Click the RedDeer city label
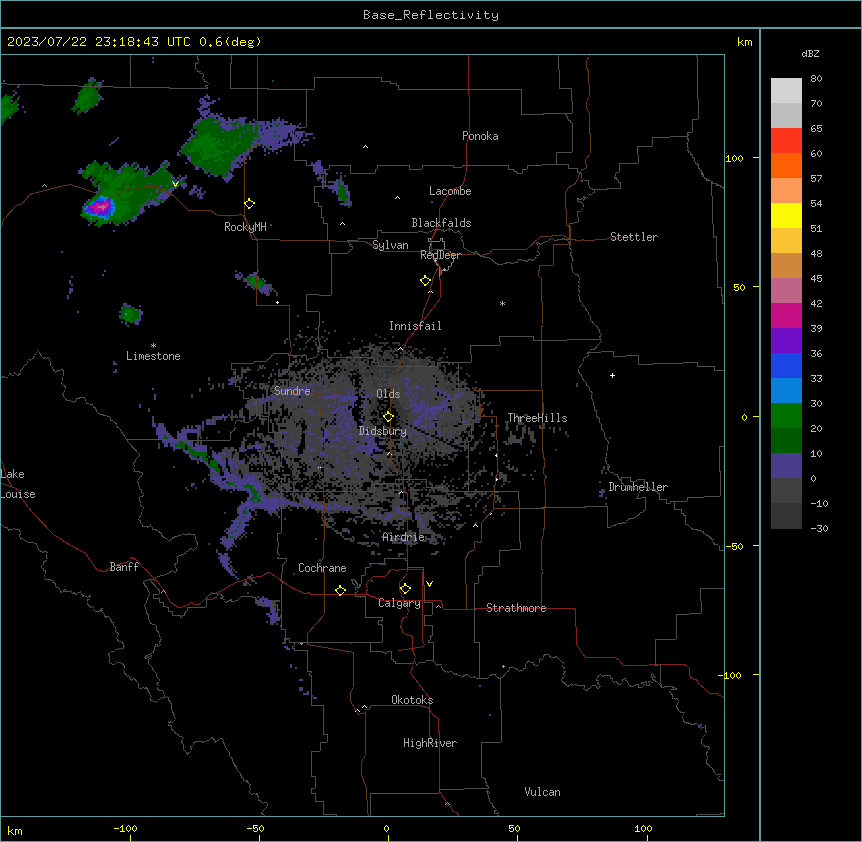 click(440, 255)
